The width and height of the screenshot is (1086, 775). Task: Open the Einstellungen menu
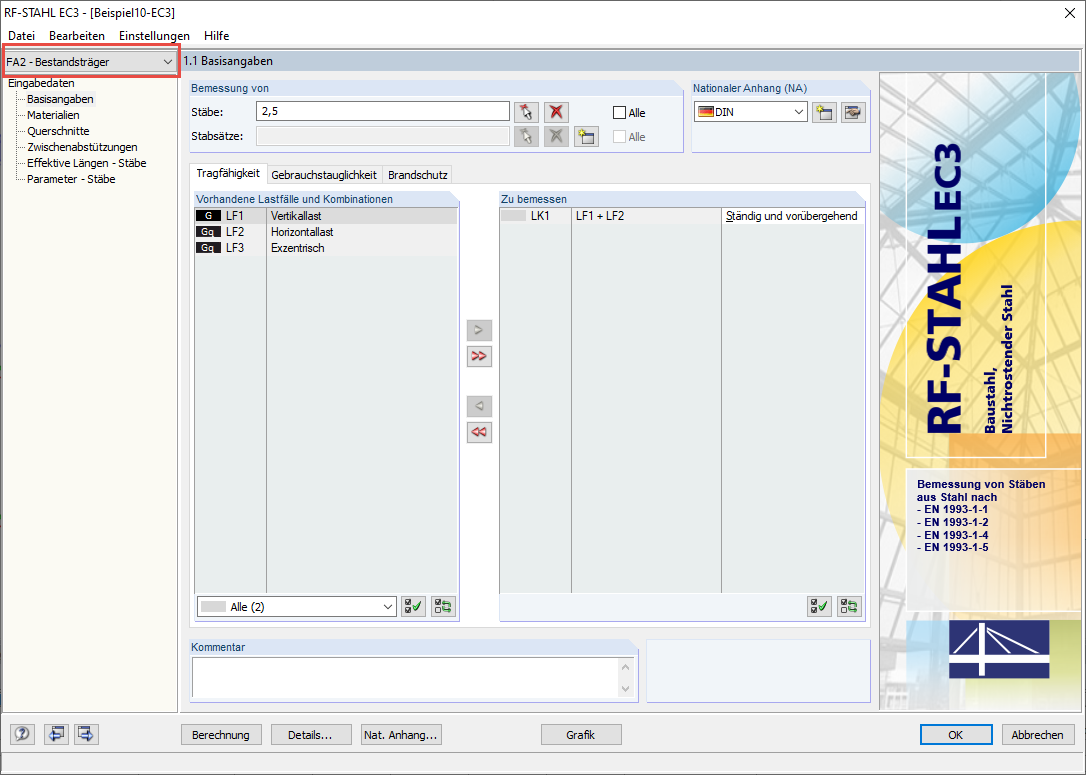point(154,35)
